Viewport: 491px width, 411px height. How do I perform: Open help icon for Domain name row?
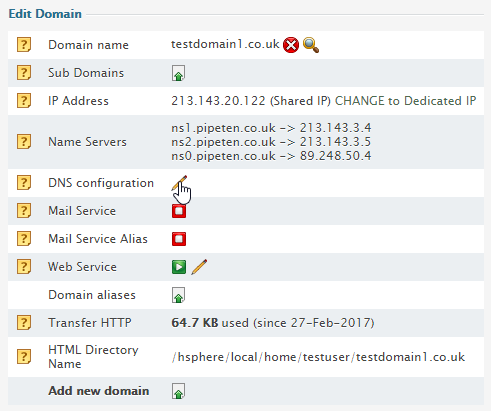(x=24, y=45)
